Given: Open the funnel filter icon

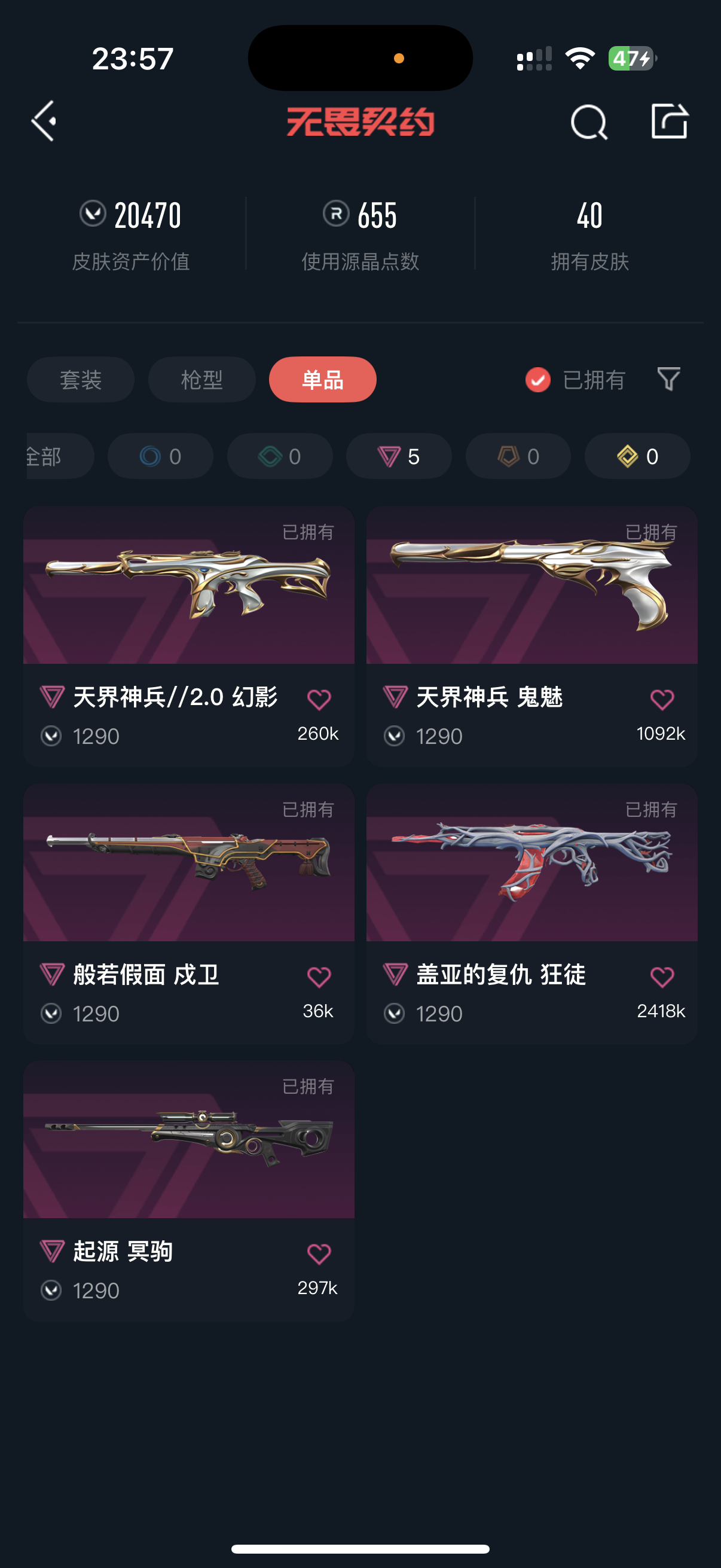Looking at the screenshot, I should click(668, 379).
